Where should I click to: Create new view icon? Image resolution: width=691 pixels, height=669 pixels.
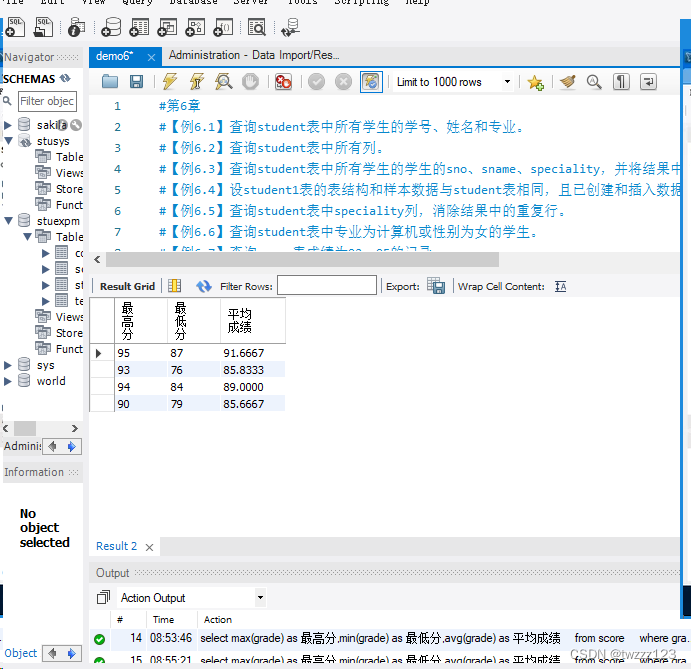[167, 27]
